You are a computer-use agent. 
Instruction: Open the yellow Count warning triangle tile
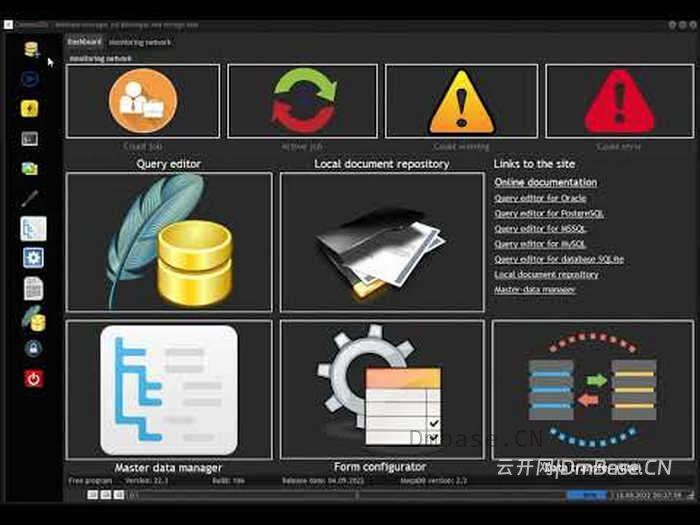click(x=462, y=101)
